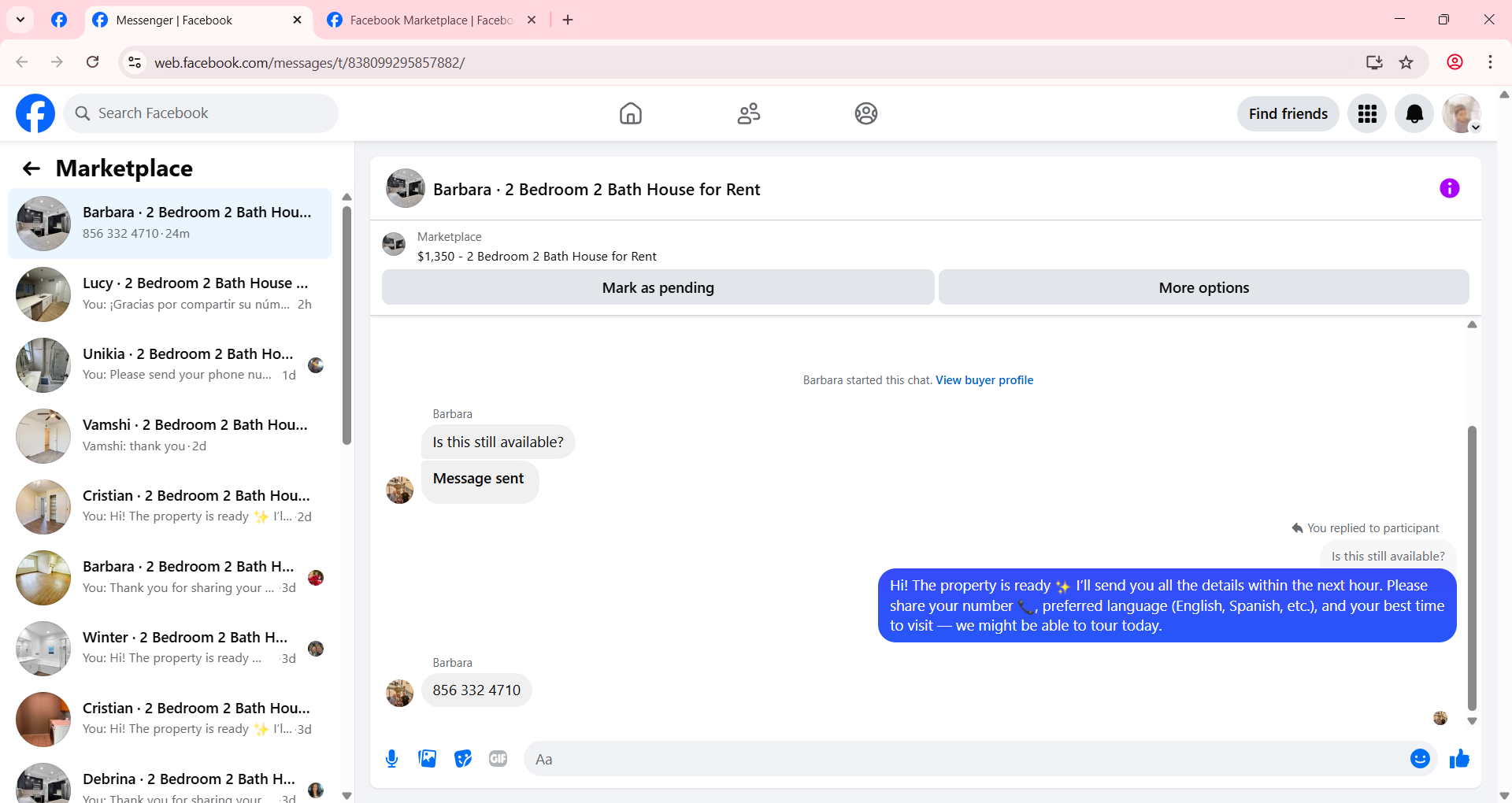Image resolution: width=1512 pixels, height=803 pixels.
Task: Record a voice clip with microphone icon
Action: (392, 759)
